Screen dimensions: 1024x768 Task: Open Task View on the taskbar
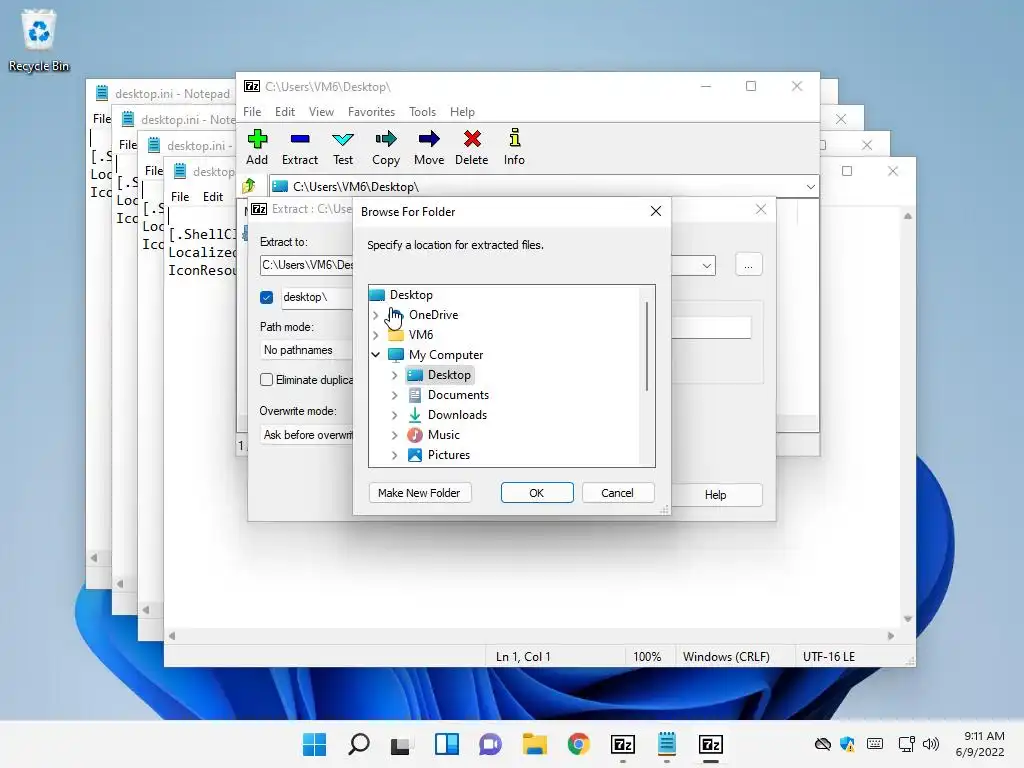401,744
